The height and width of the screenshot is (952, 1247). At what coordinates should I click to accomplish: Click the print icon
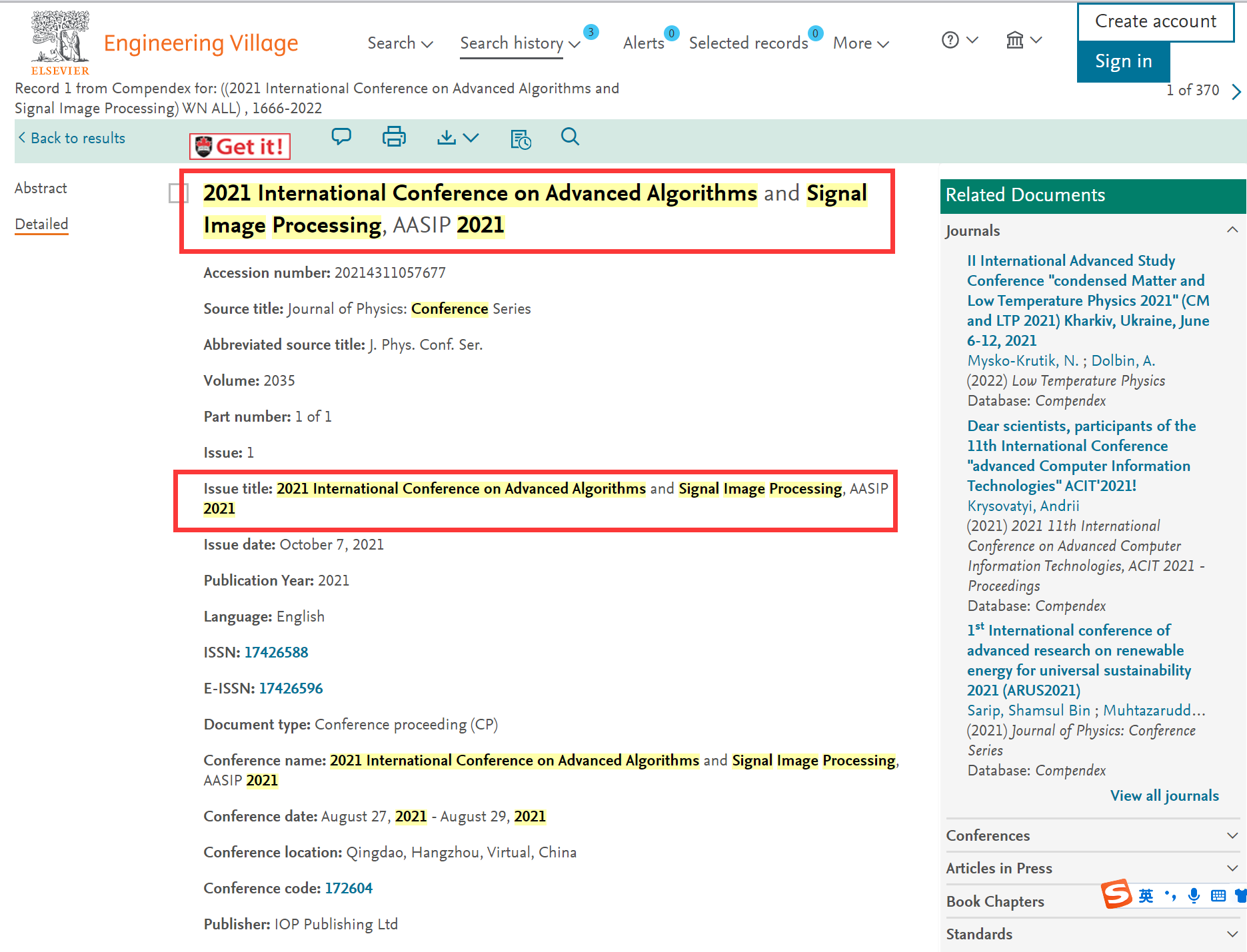click(x=394, y=137)
